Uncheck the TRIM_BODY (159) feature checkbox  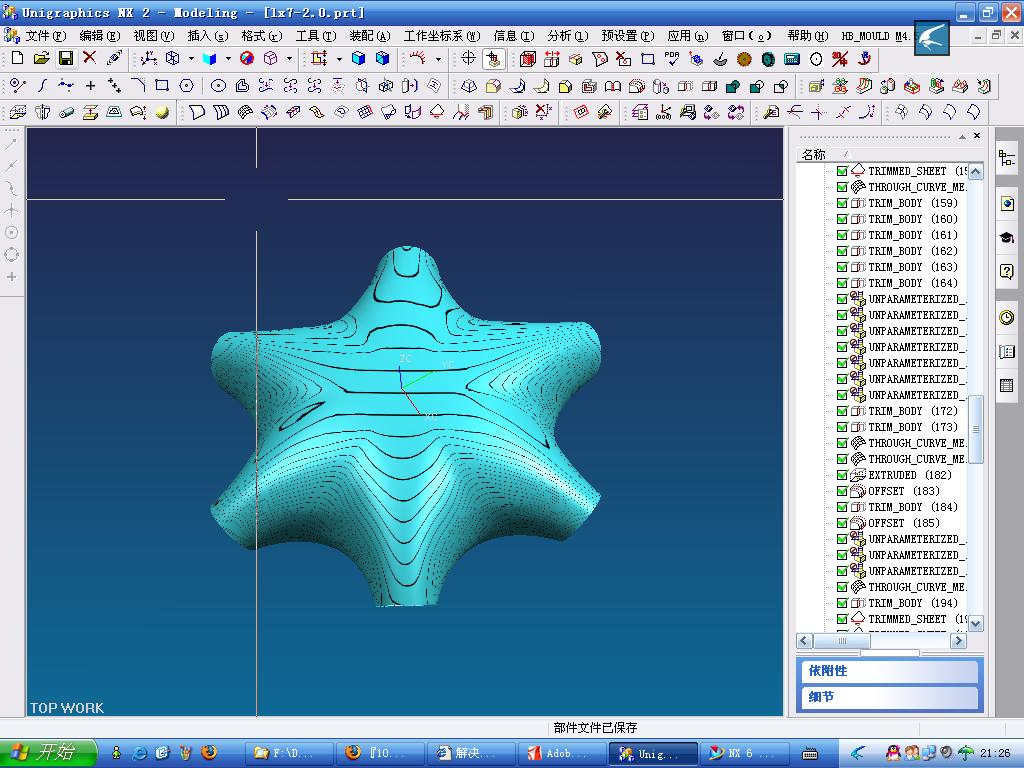(x=842, y=203)
